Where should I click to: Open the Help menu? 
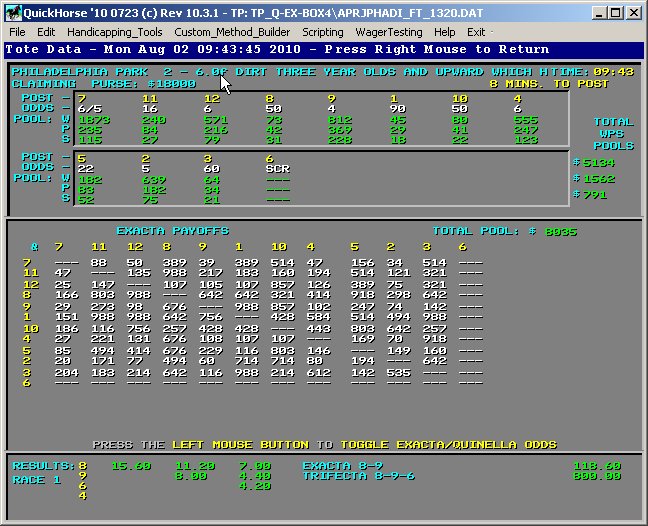pyautogui.click(x=444, y=32)
